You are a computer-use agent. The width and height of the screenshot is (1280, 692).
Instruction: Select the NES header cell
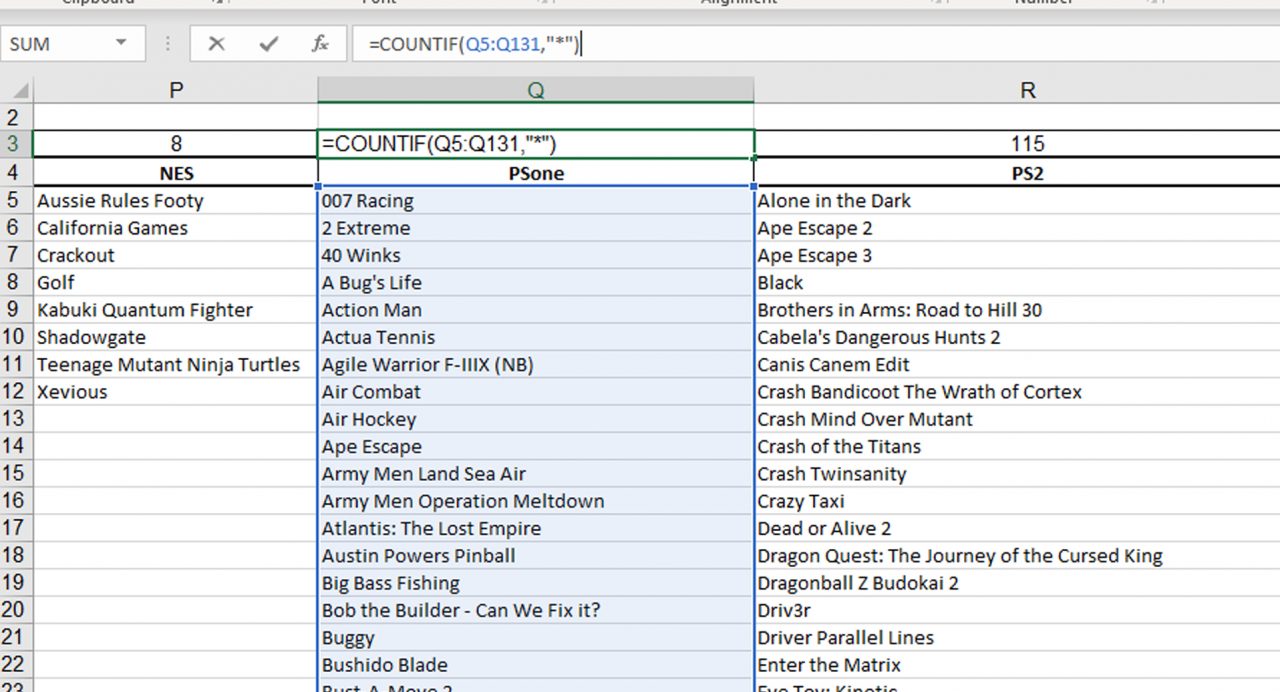pyautogui.click(x=175, y=173)
